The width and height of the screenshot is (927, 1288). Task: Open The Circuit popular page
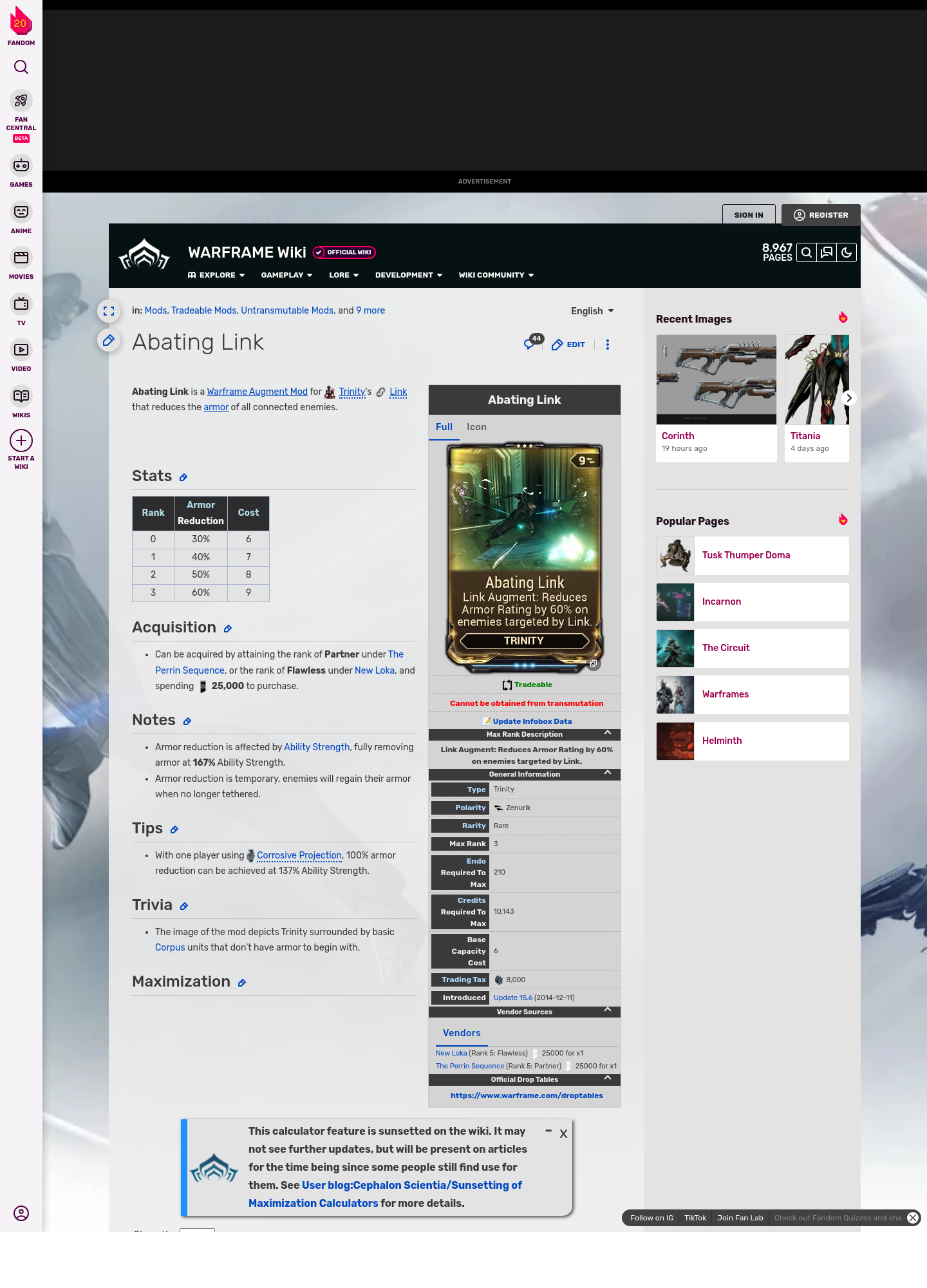[753, 648]
